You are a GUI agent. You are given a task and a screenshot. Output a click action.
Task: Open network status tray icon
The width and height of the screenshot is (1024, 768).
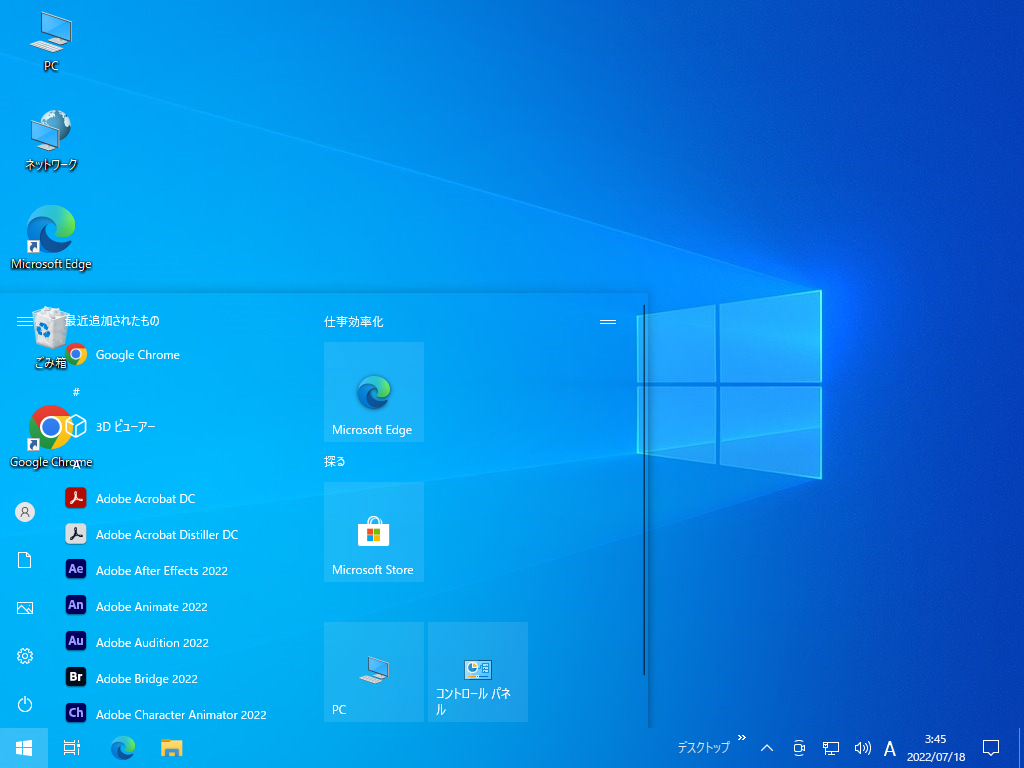831,748
